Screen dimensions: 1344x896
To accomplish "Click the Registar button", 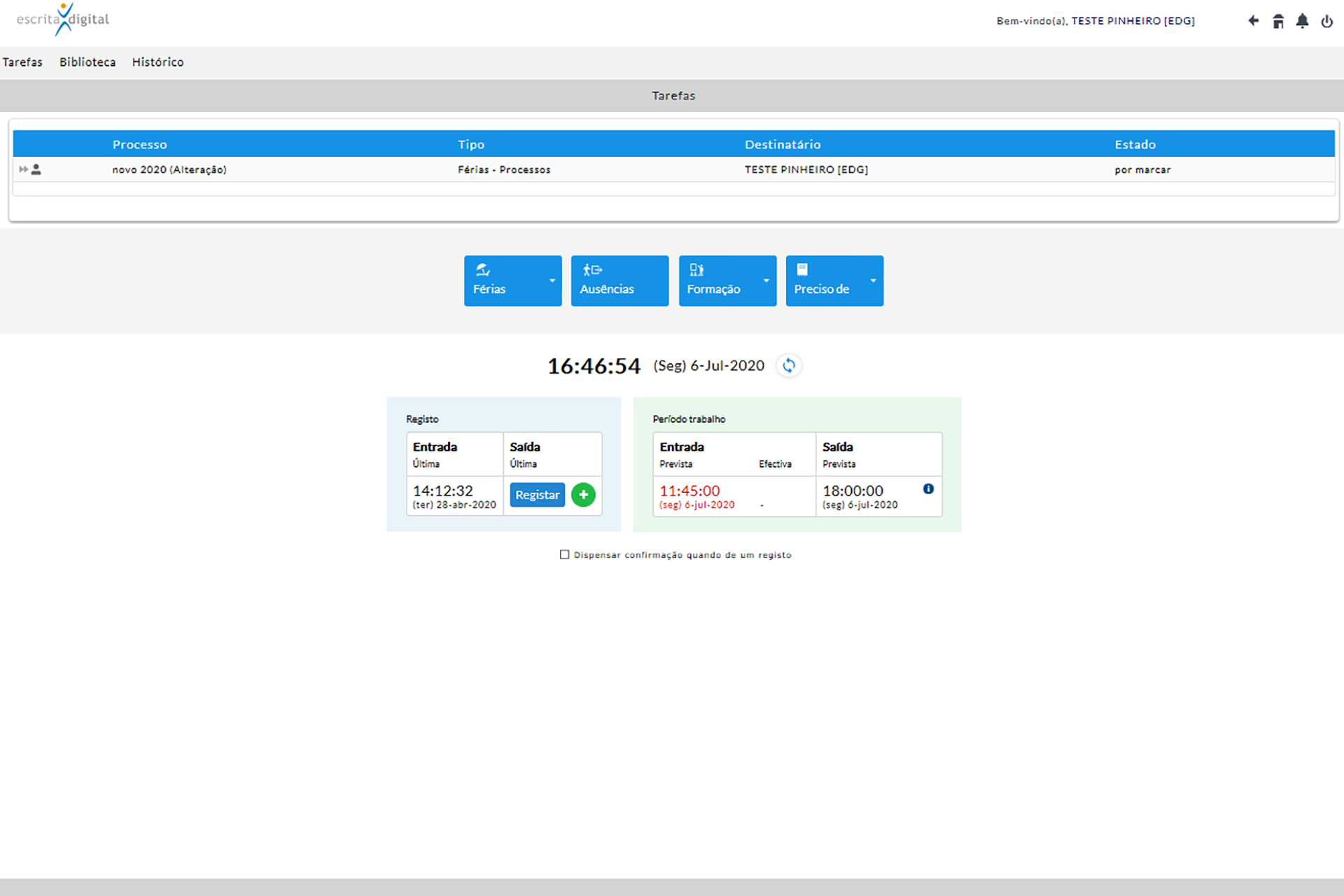I will [537, 495].
